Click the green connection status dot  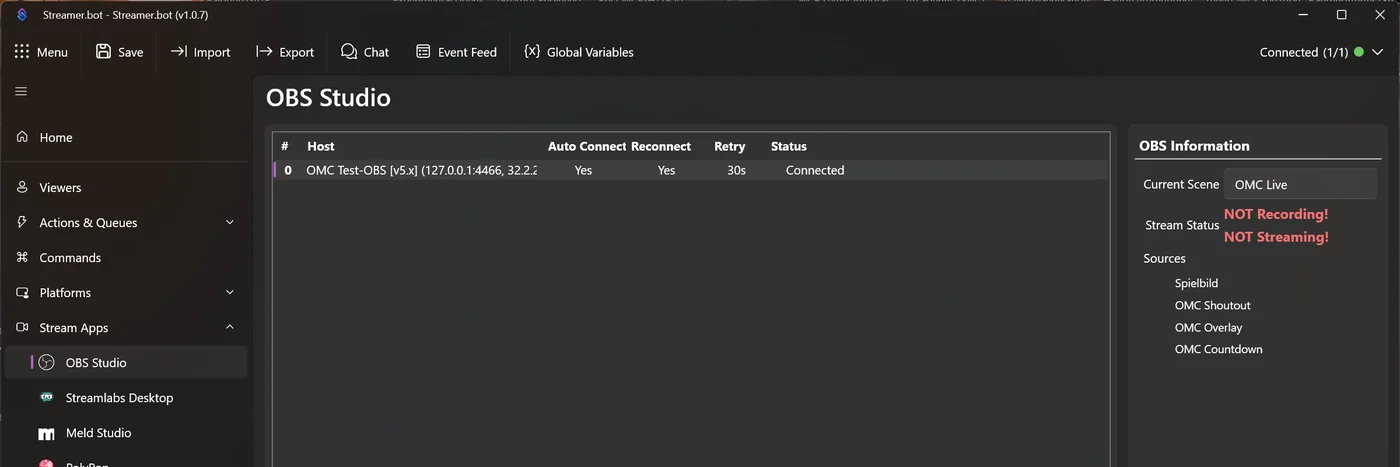pos(1359,52)
